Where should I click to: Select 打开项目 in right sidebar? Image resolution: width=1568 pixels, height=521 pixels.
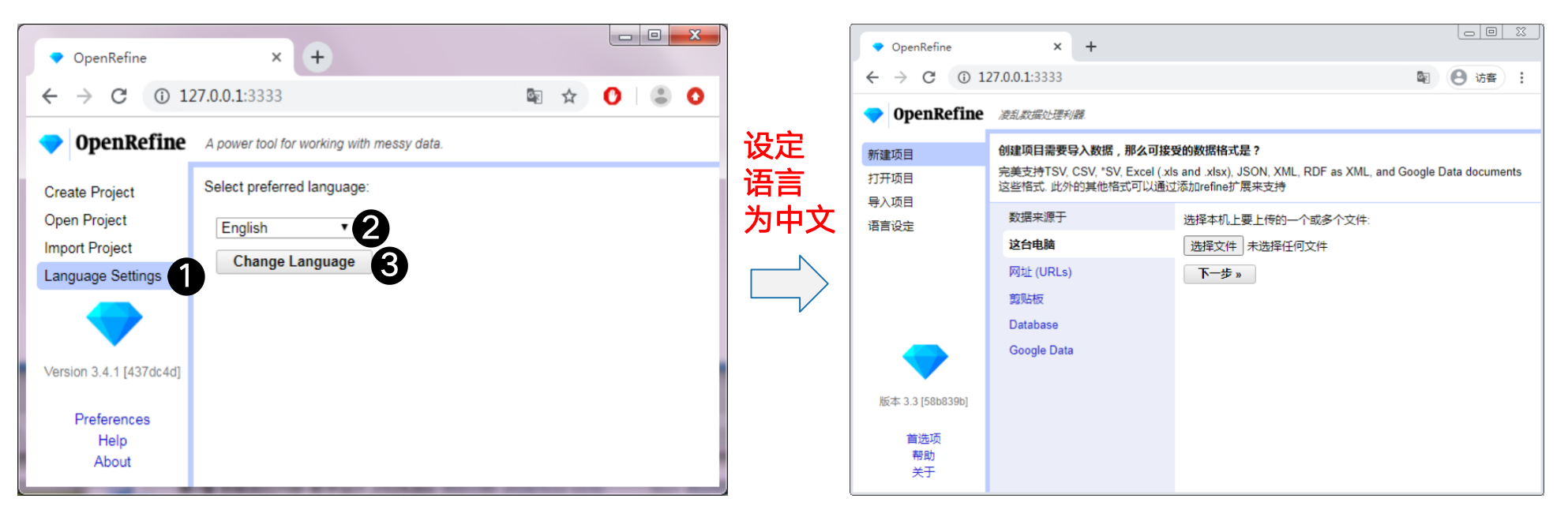coord(891,178)
